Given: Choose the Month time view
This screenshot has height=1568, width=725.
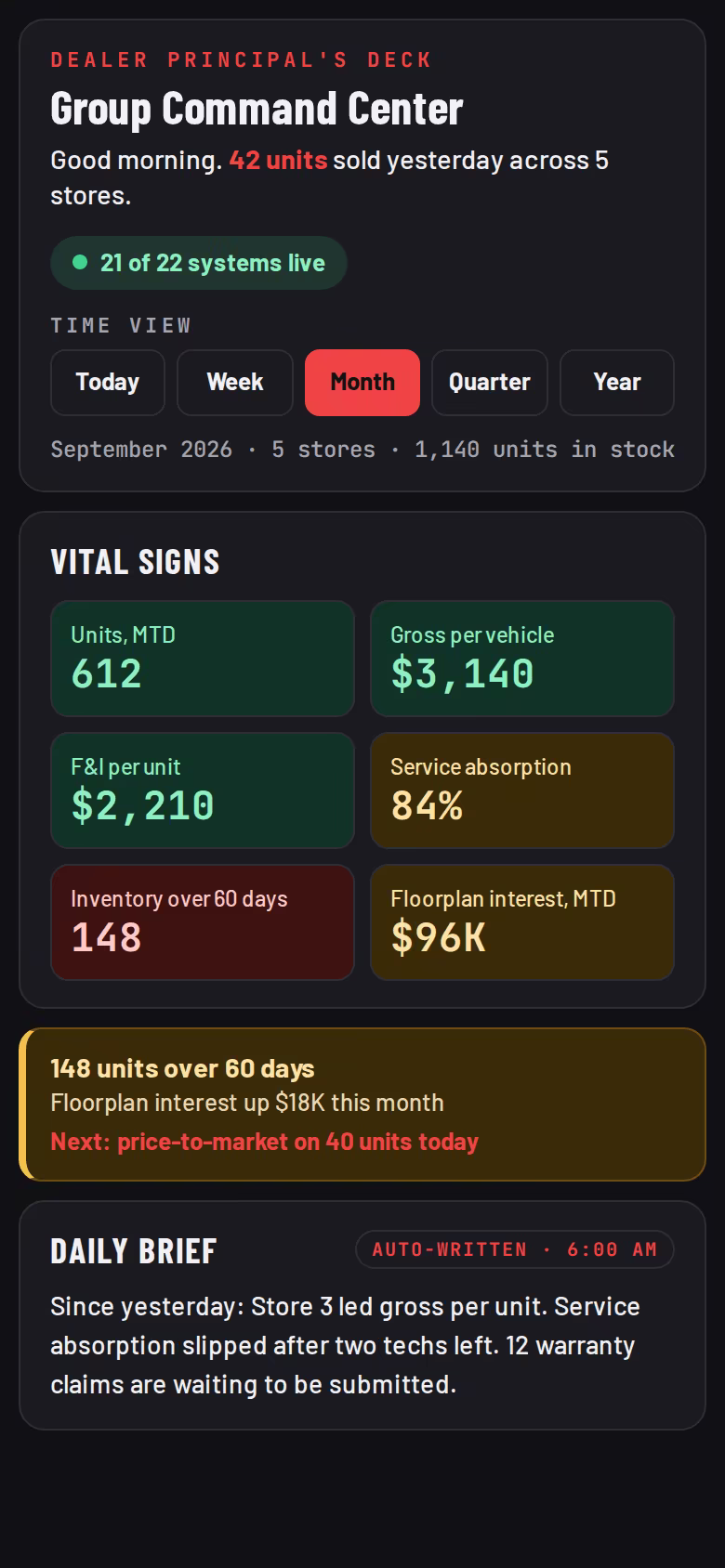Looking at the screenshot, I should 362,383.
